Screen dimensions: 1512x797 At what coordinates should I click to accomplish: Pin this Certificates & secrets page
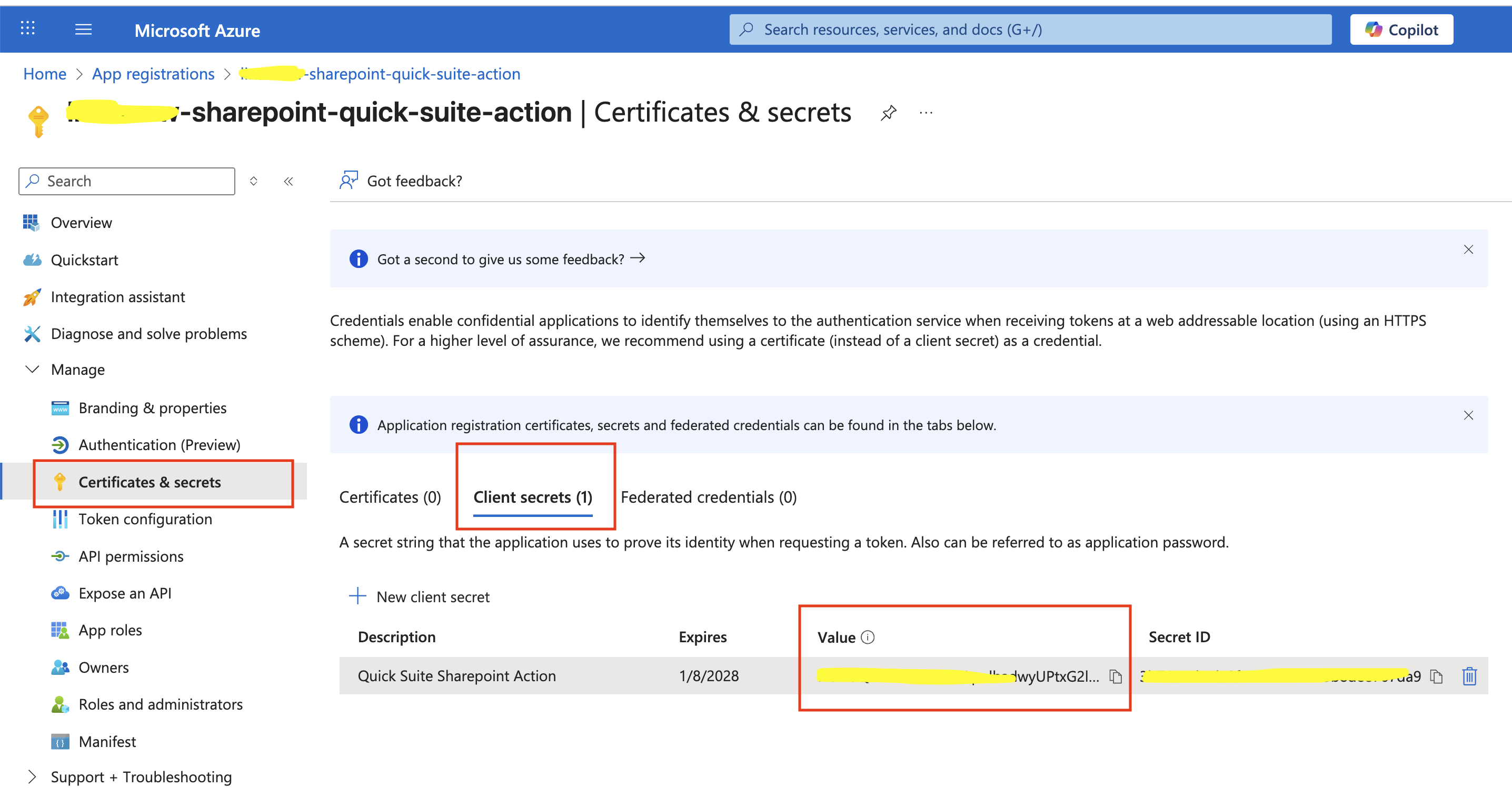[x=888, y=112]
